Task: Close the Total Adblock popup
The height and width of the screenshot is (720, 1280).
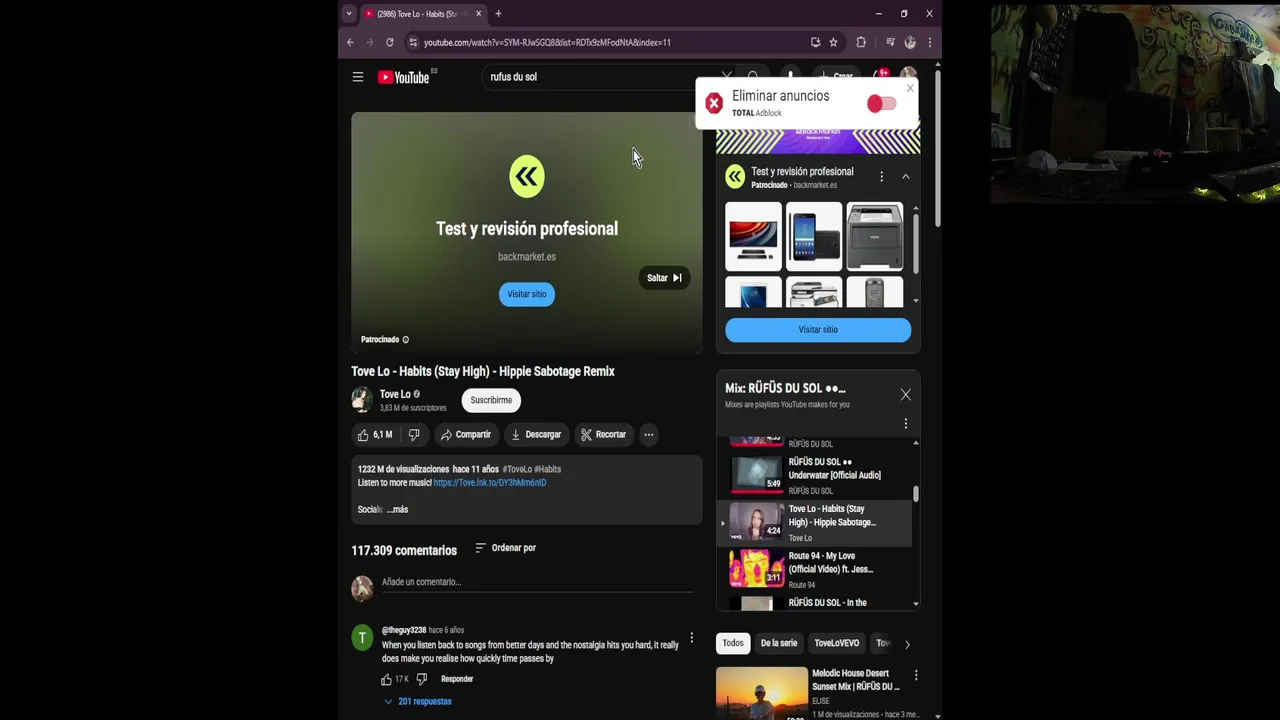Action: (910, 89)
